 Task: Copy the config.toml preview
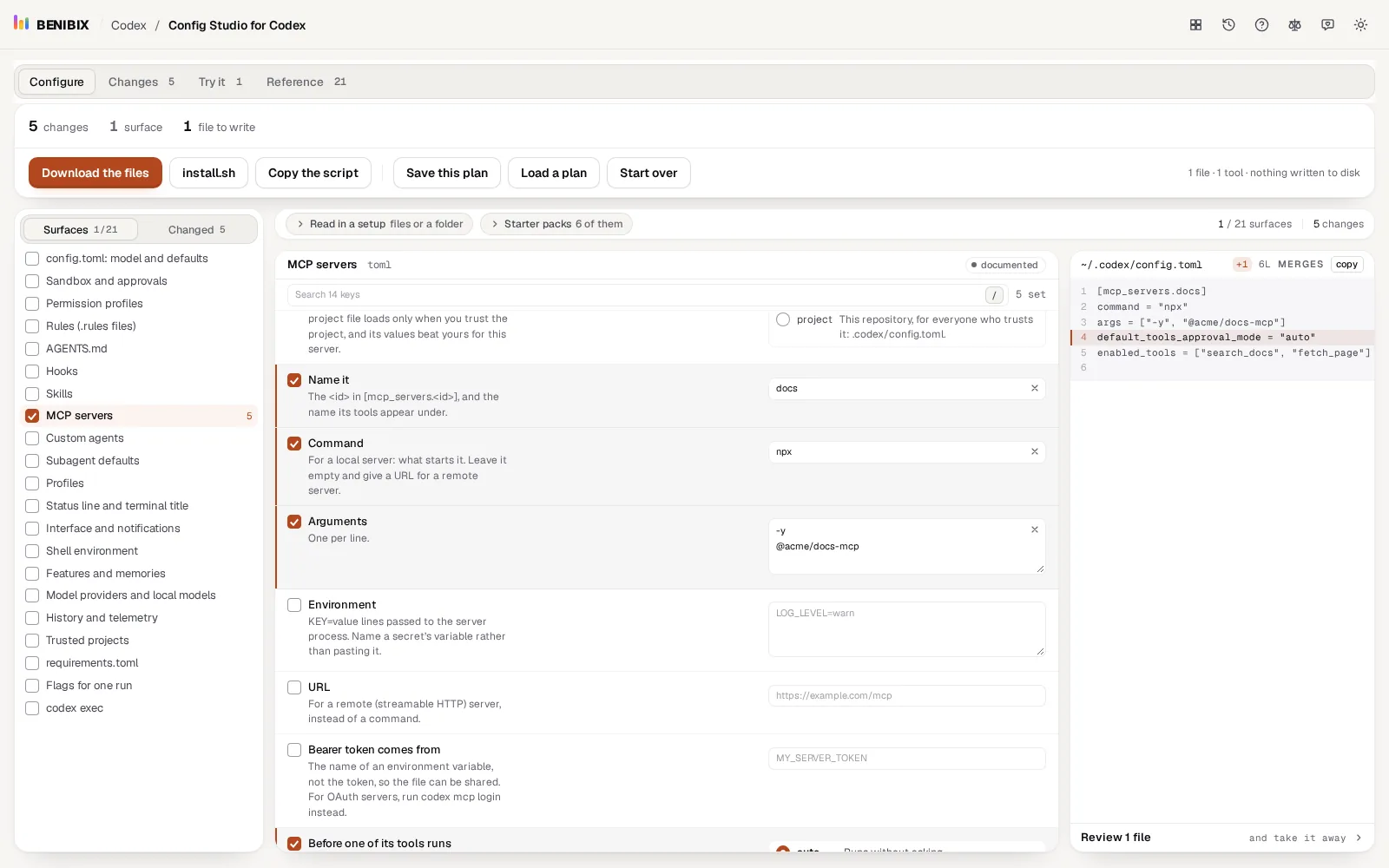[x=1346, y=265]
